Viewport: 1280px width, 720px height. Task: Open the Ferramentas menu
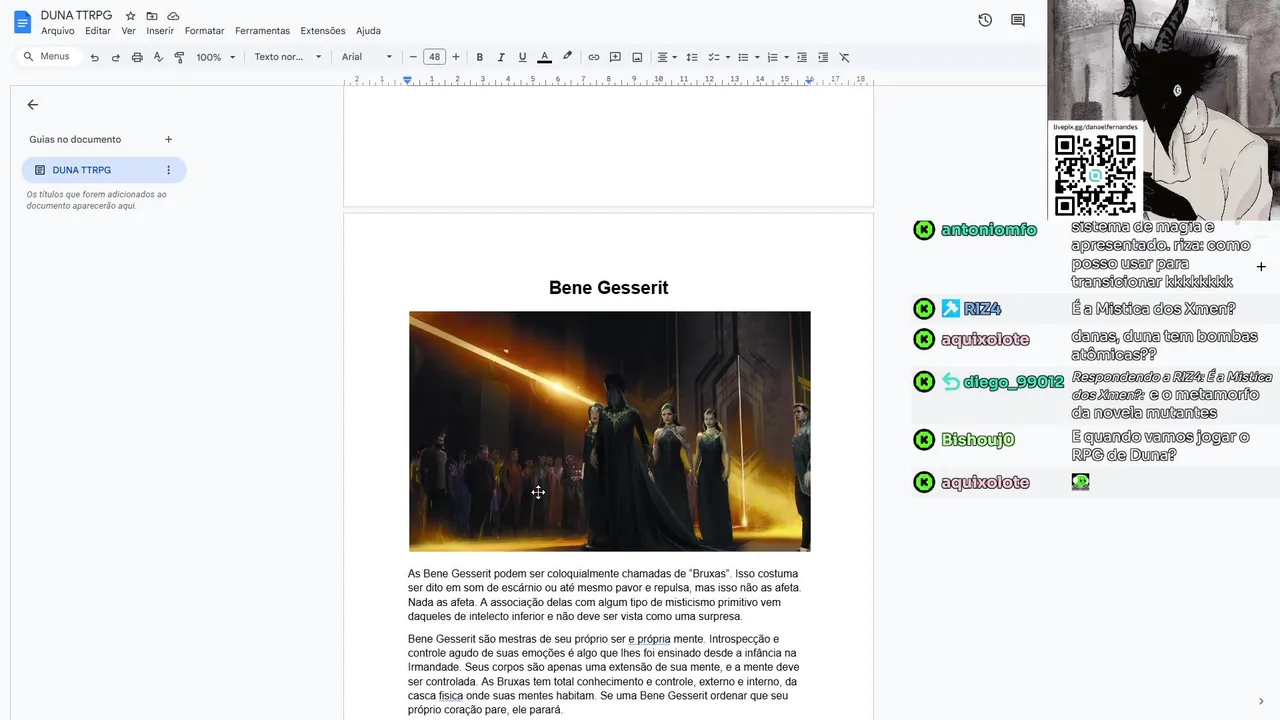(x=262, y=31)
